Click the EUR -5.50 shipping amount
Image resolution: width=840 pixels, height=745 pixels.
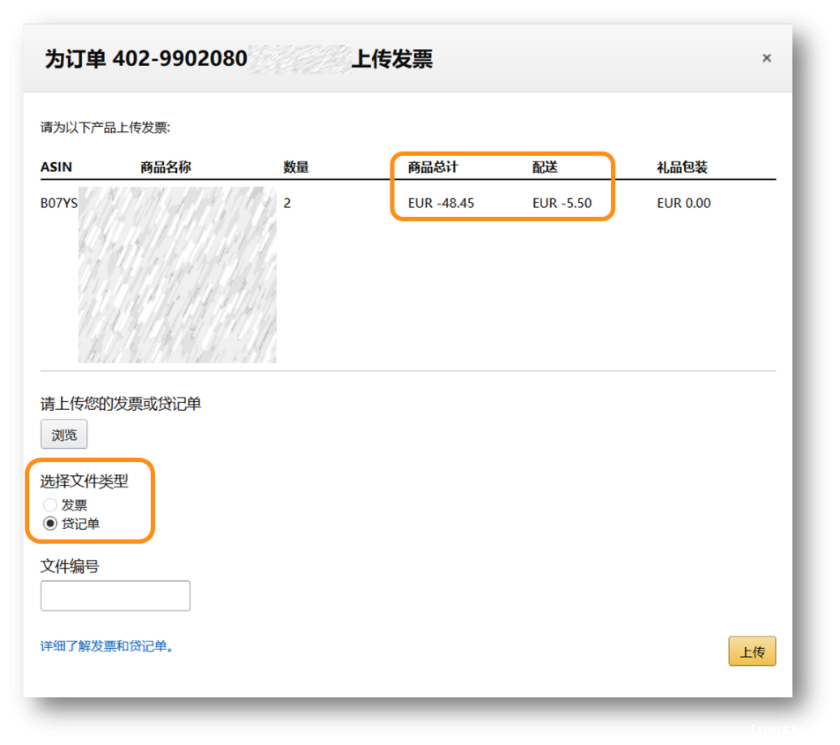click(x=562, y=203)
